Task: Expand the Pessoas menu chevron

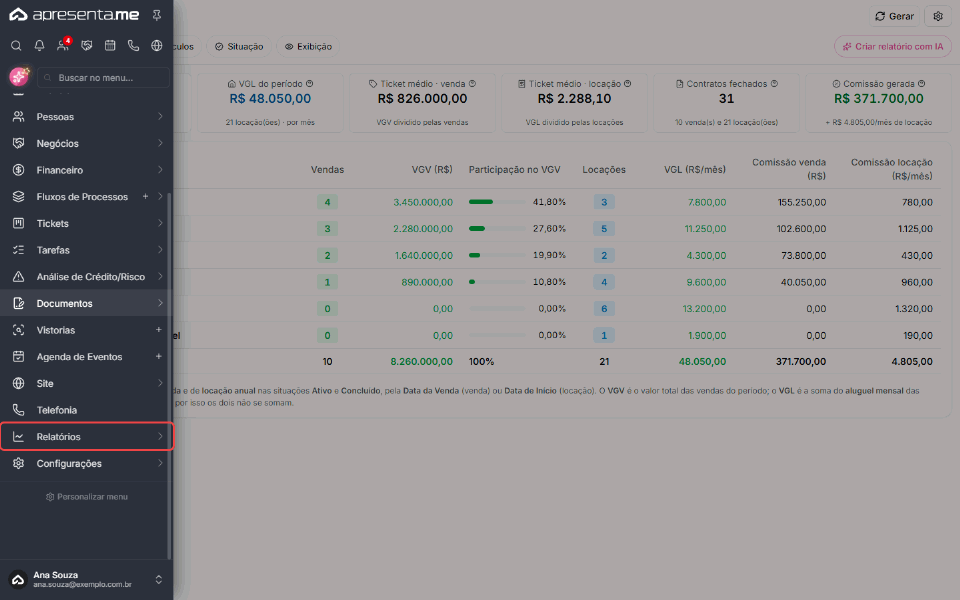Action: (160, 116)
